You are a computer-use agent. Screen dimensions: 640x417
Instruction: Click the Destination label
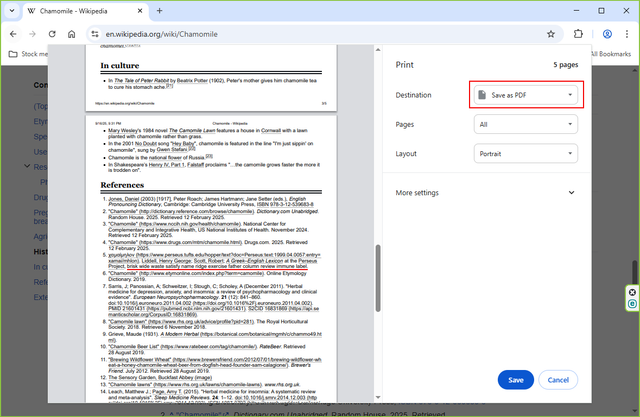(x=413, y=95)
